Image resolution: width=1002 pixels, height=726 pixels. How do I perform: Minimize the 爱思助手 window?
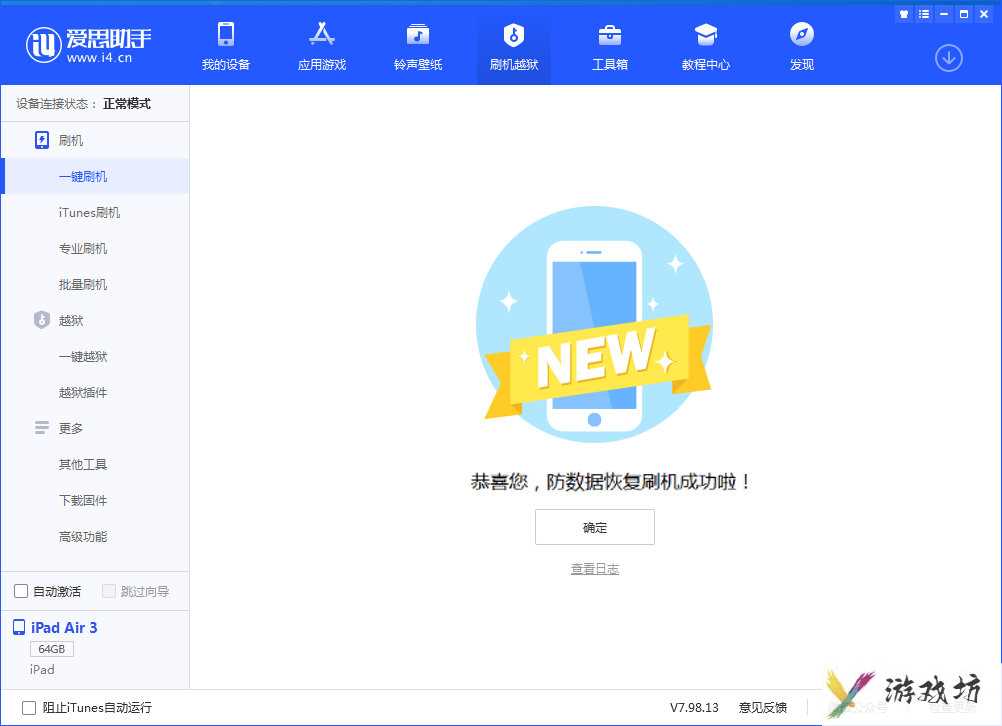pyautogui.click(x=944, y=13)
